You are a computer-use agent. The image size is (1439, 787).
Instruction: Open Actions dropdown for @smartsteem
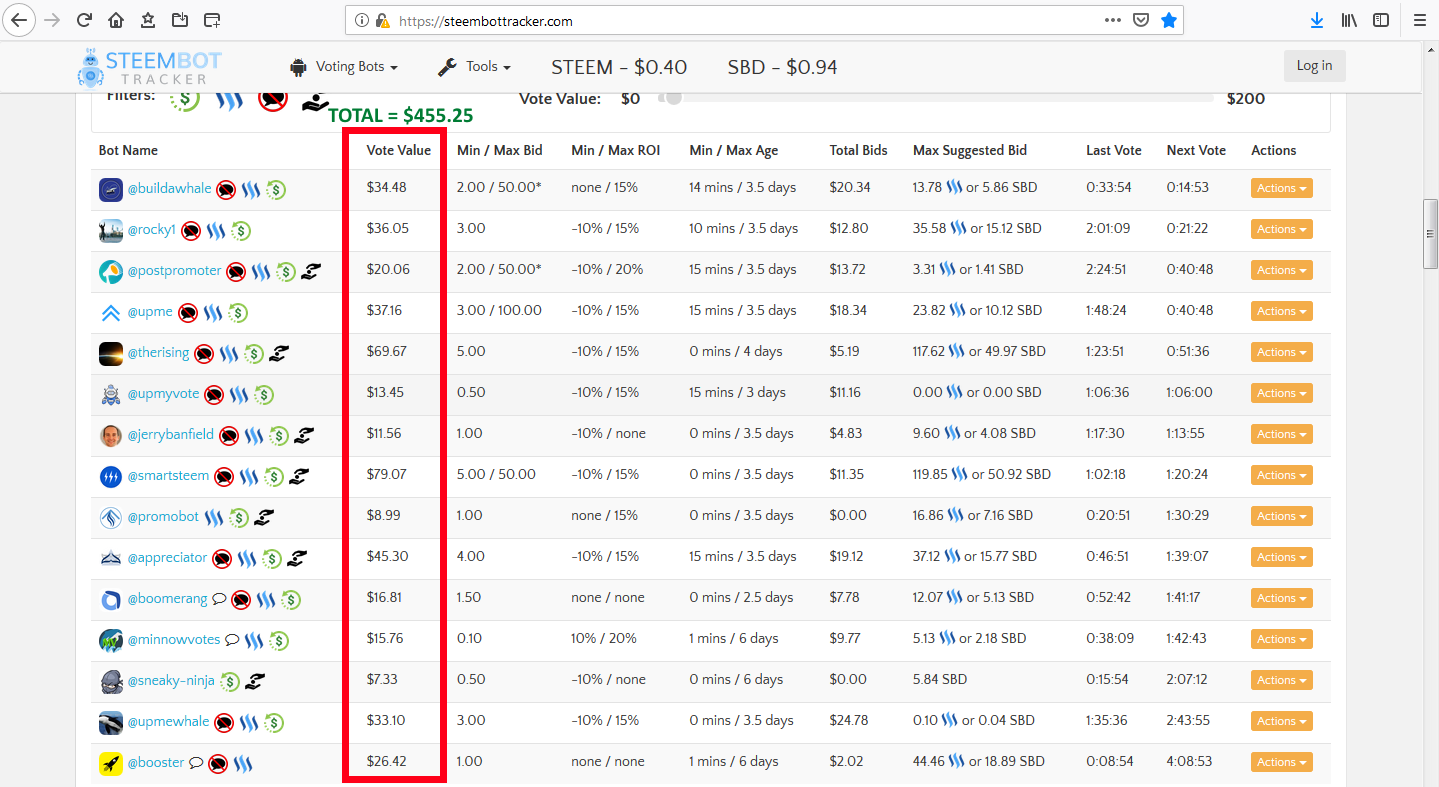coord(1281,475)
